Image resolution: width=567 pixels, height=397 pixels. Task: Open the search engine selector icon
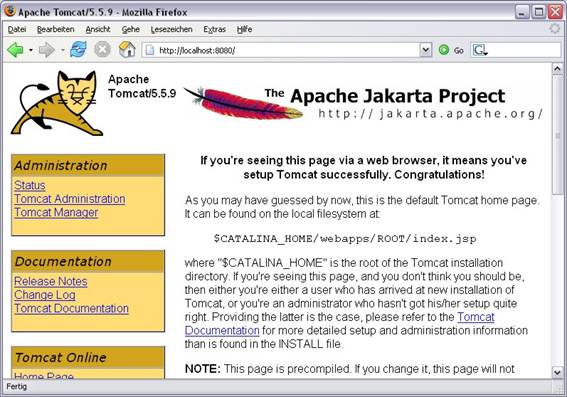[x=480, y=50]
